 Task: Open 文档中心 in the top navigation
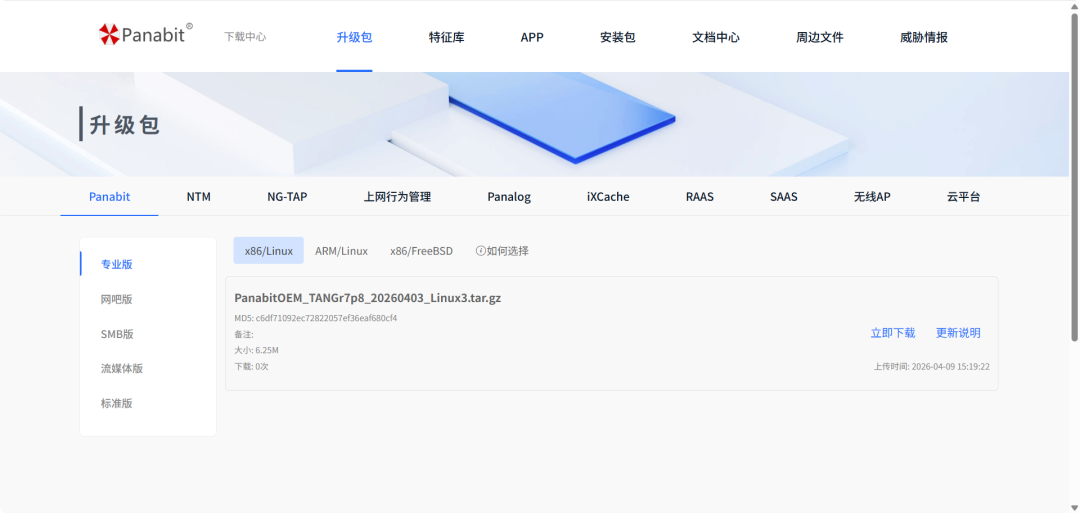click(x=716, y=38)
